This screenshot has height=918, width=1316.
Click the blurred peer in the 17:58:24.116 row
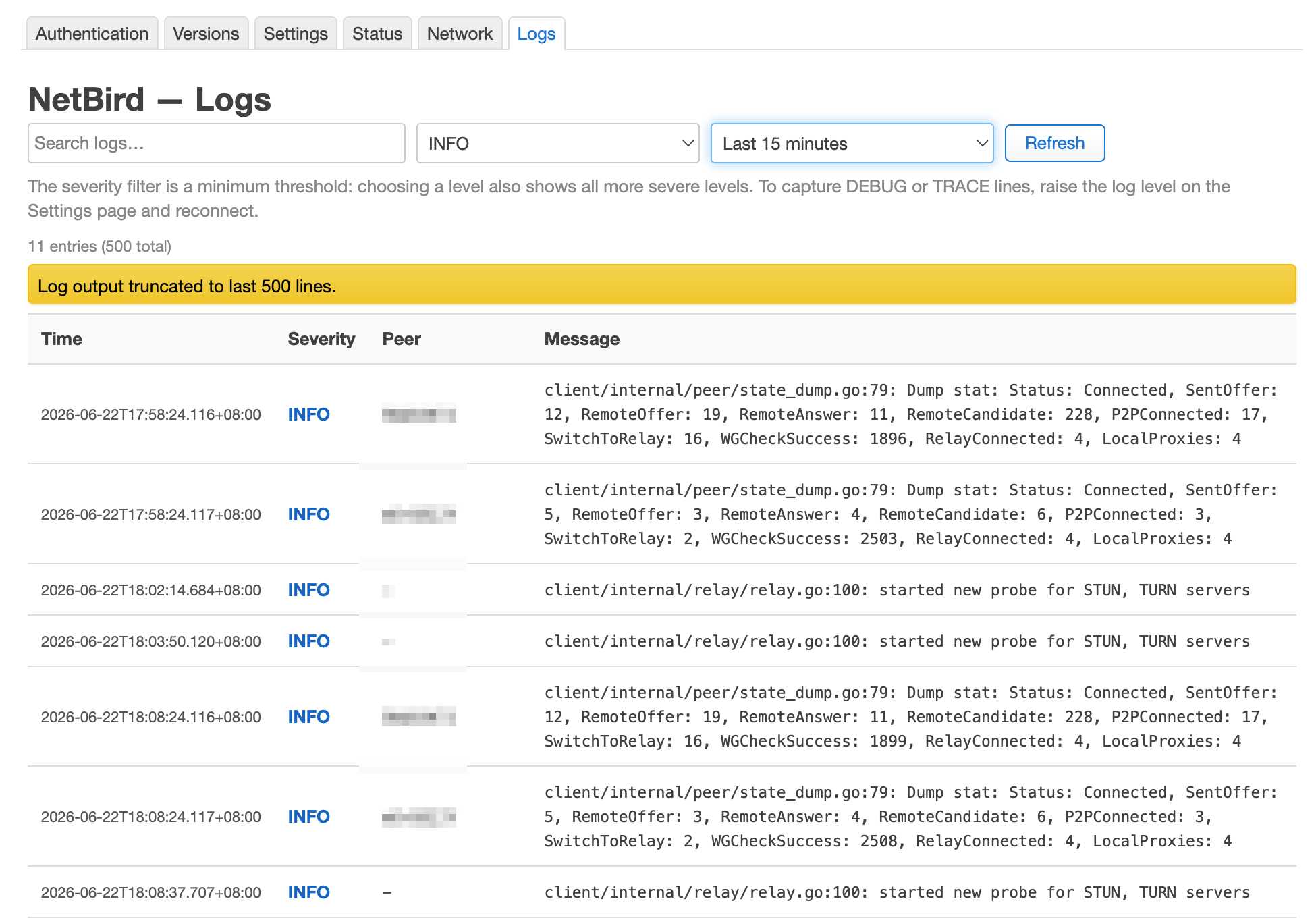pos(419,414)
